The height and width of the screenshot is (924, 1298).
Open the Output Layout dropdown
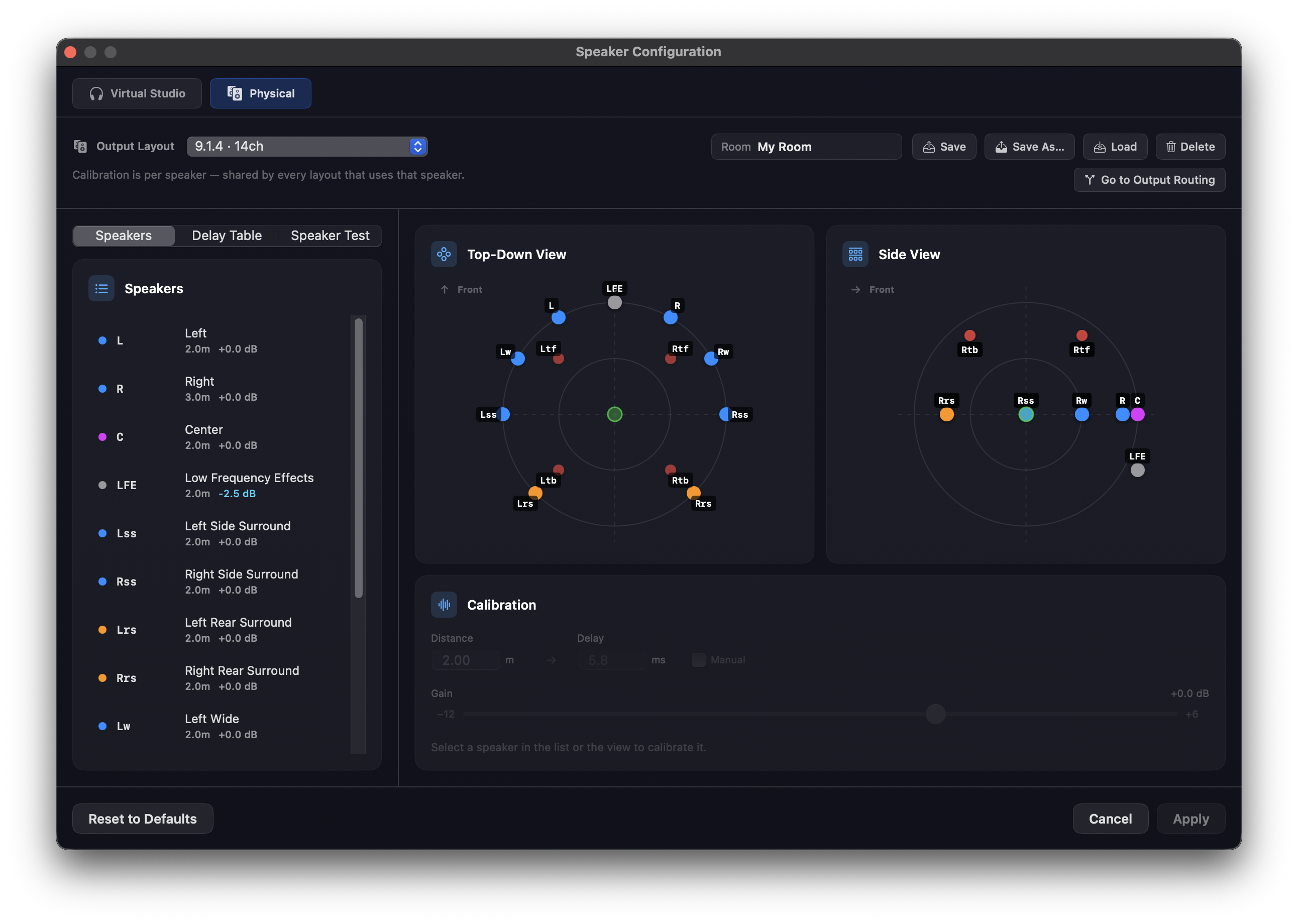click(307, 146)
